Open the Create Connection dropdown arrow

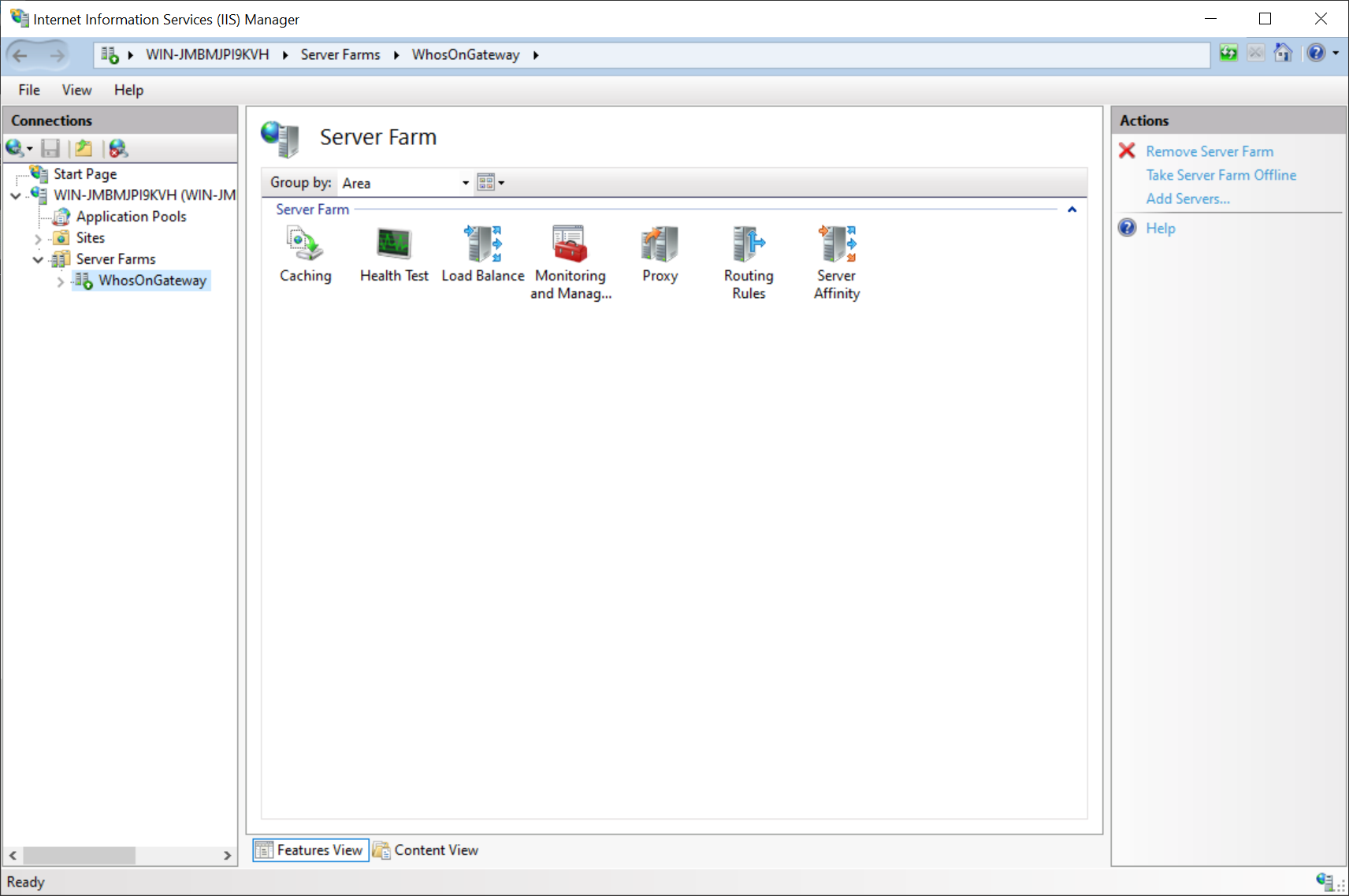[29, 148]
